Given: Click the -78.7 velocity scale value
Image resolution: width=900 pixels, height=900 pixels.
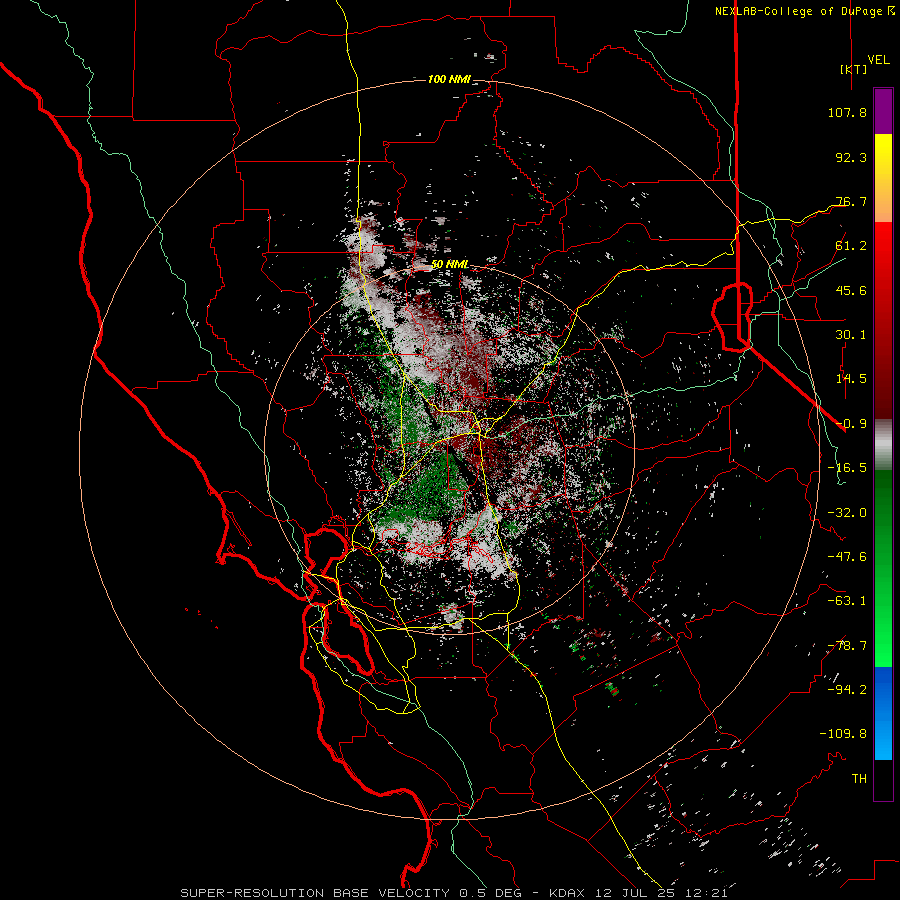Looking at the screenshot, I should coord(847,646).
